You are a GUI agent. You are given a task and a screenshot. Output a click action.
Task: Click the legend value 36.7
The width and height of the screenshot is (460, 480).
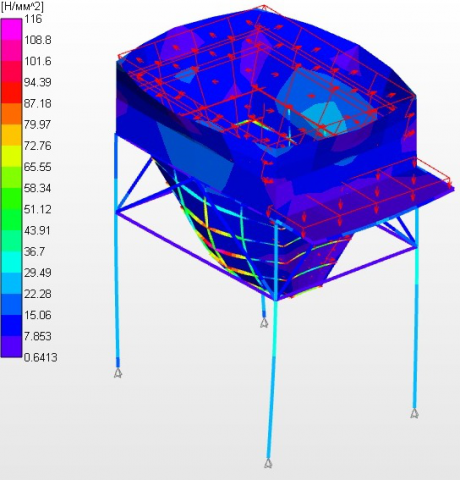(34, 251)
